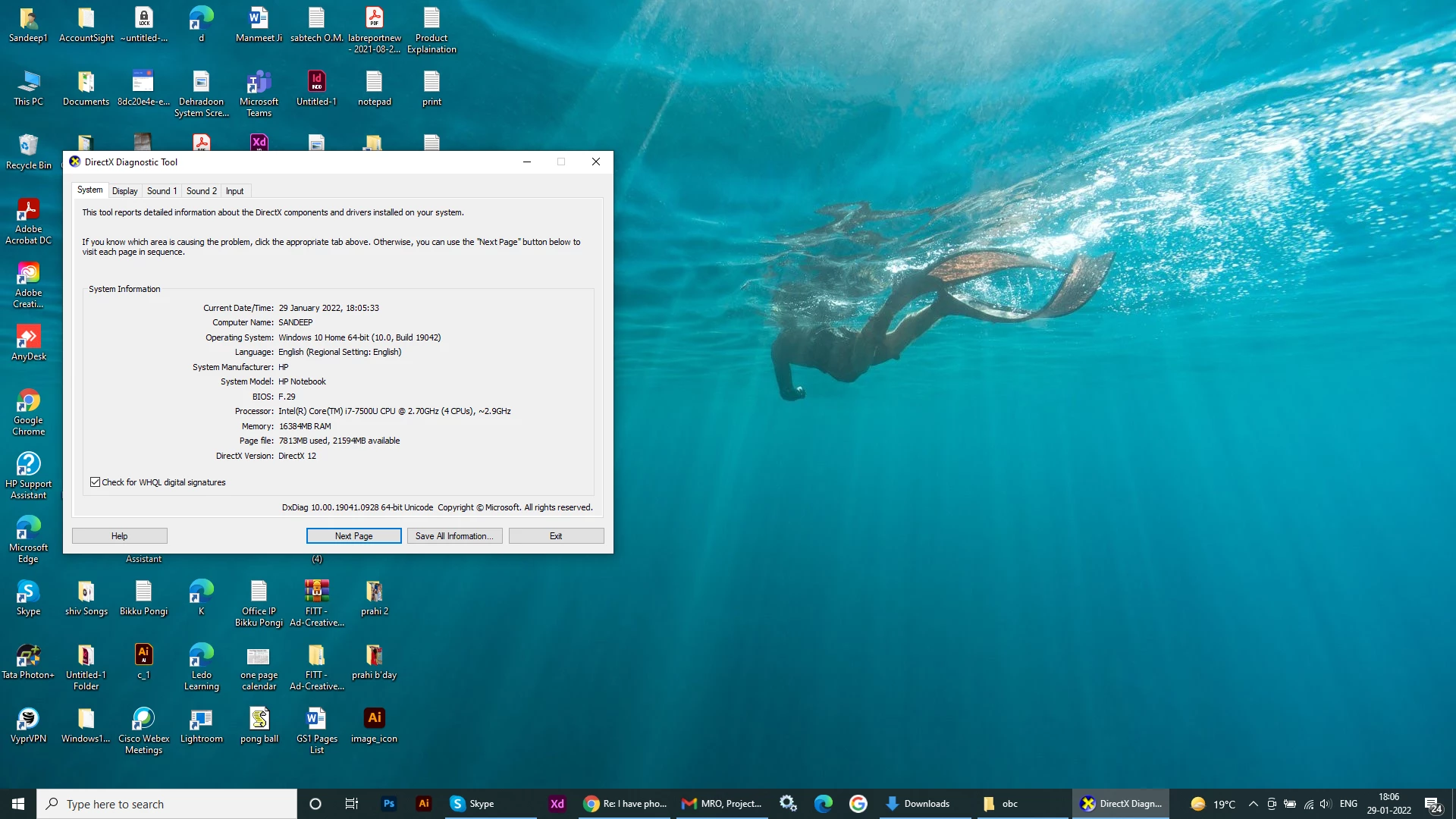Click the Next Page button
The width and height of the screenshot is (1456, 819).
(353, 536)
